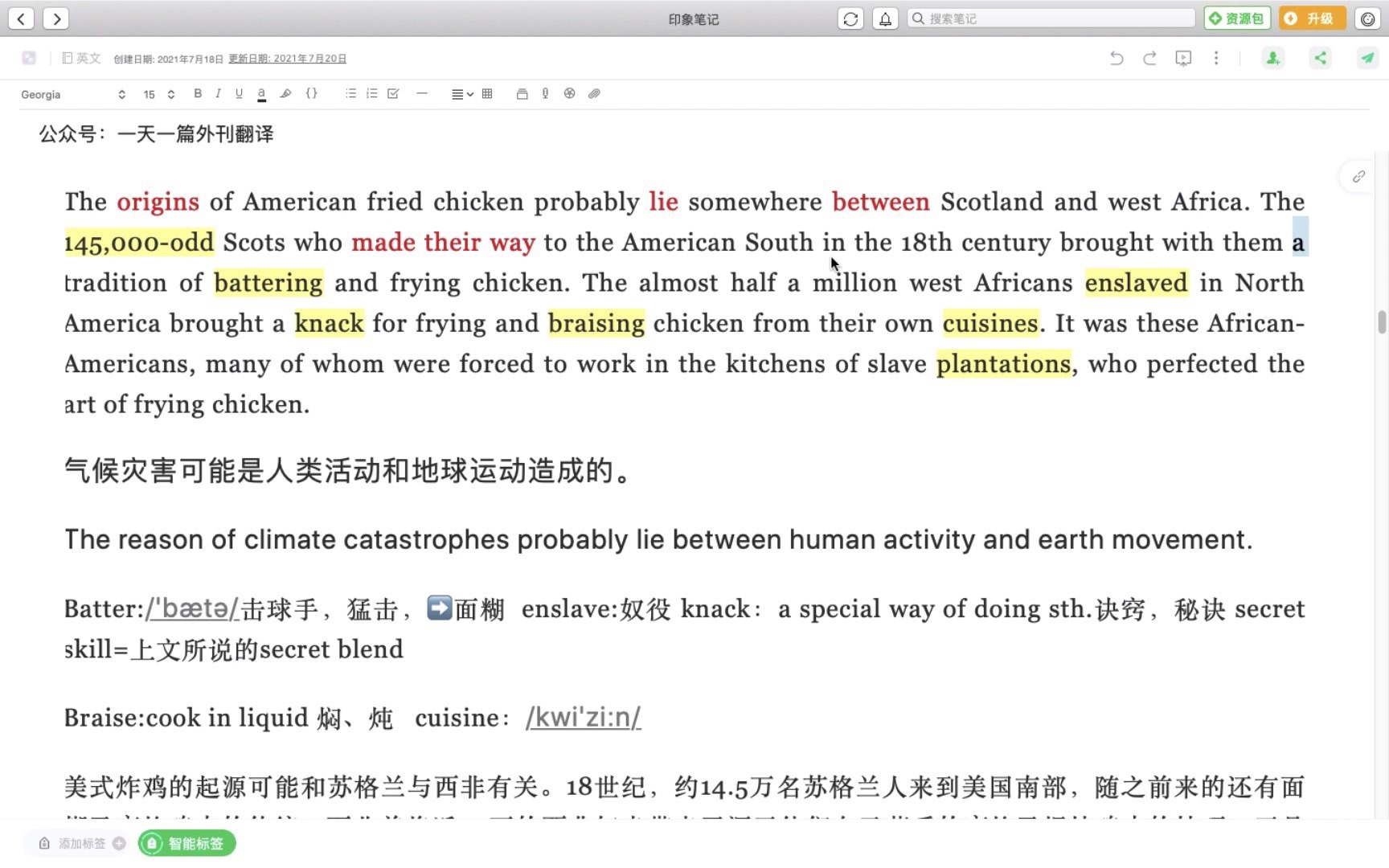This screenshot has height=868, width=1389.
Task: Click the highlighted word enslaved
Action: (1136, 283)
